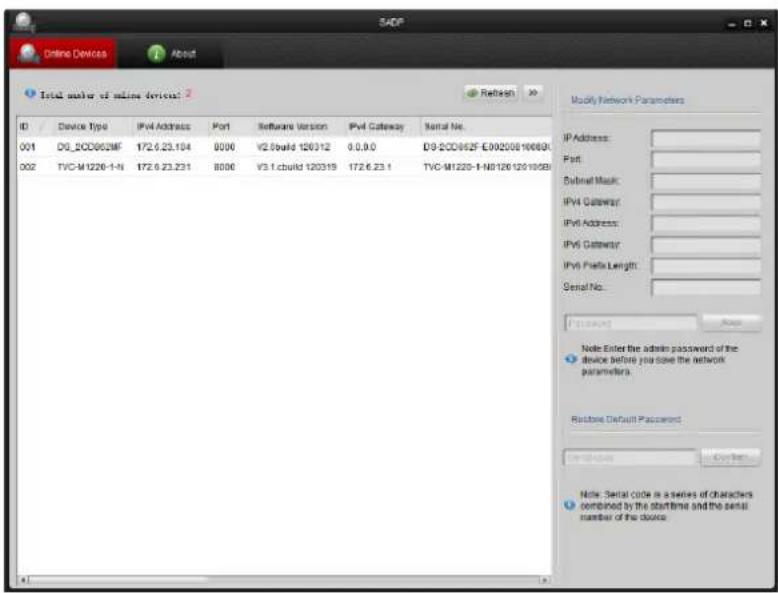This screenshot has width=778, height=593.
Task: Confirm restoring the default password
Action: (x=730, y=458)
